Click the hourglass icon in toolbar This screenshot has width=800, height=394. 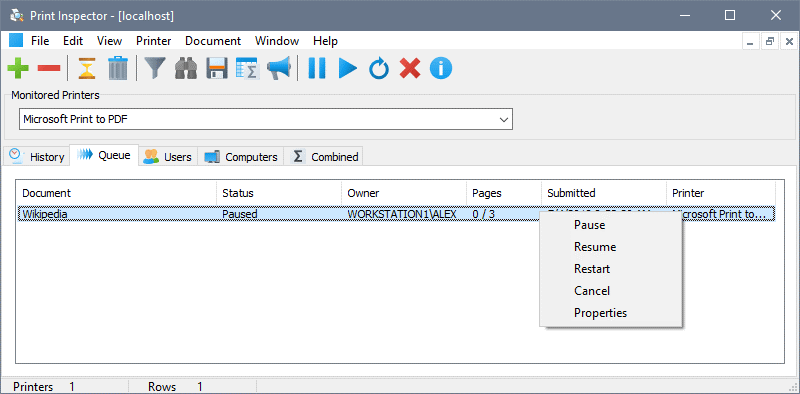pos(87,68)
